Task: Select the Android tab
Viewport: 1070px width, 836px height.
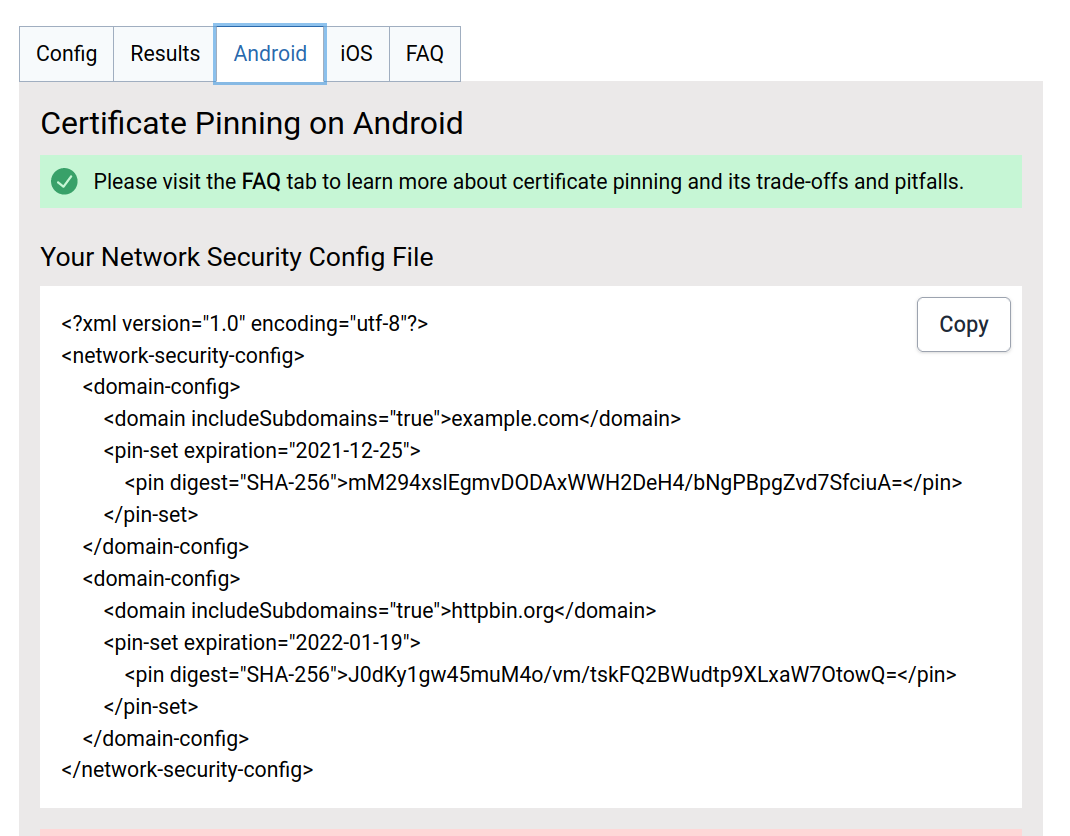Action: [x=270, y=54]
